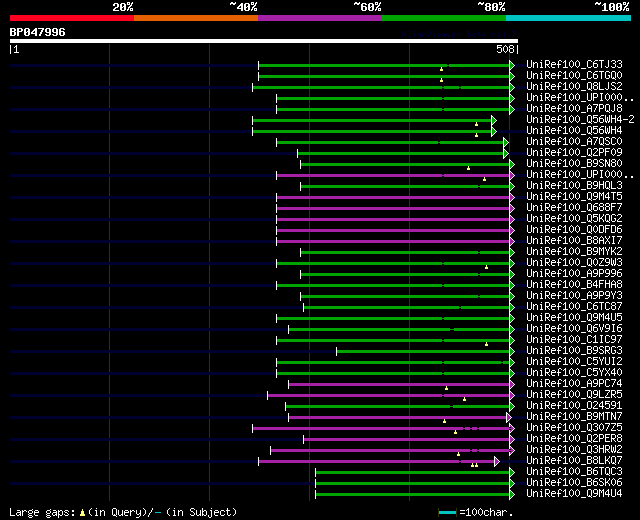Open hit UniRef100_Q56WH4
This screenshot has height=520, width=640.
[574, 130]
